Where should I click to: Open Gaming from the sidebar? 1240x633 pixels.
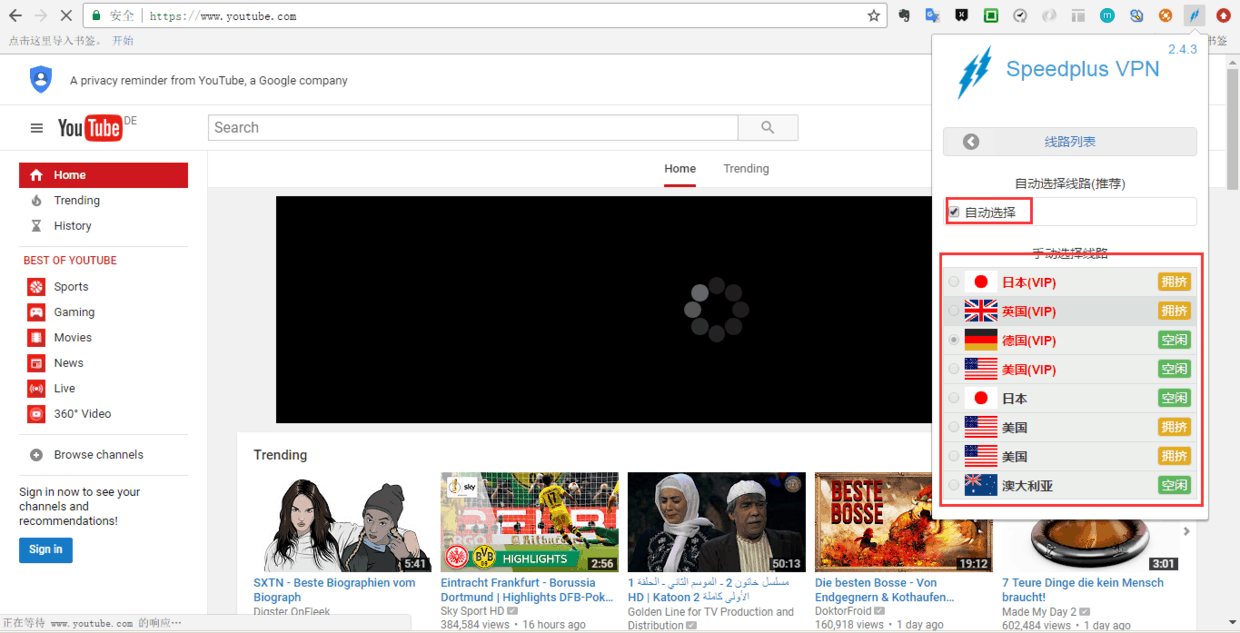[74, 312]
